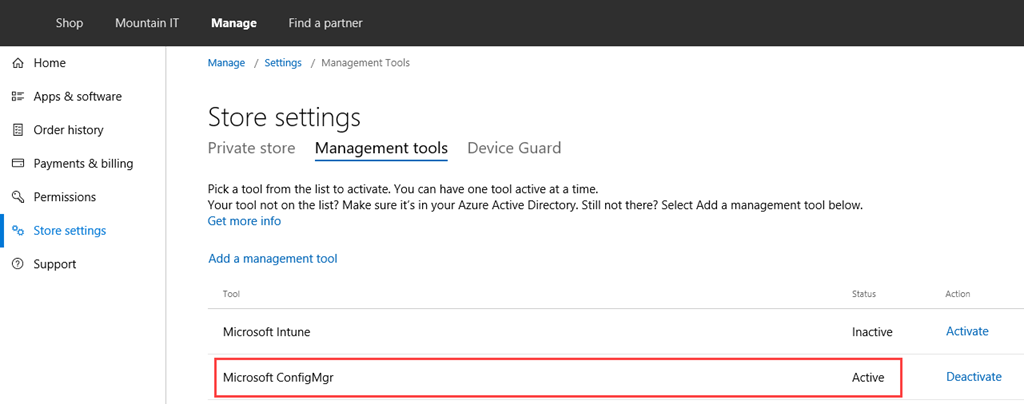
Task: Click the Order history receipt icon
Action: [x=17, y=130]
